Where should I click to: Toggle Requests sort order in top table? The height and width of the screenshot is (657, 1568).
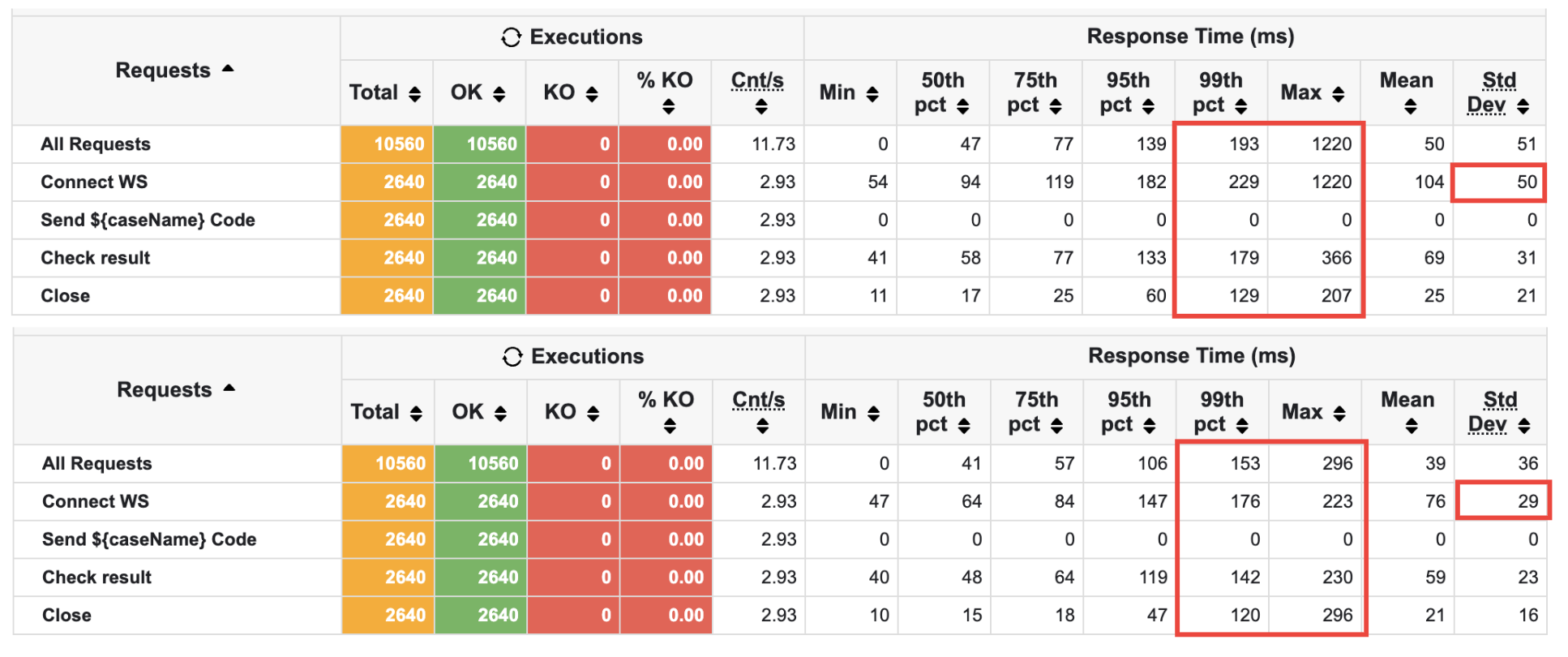228,70
